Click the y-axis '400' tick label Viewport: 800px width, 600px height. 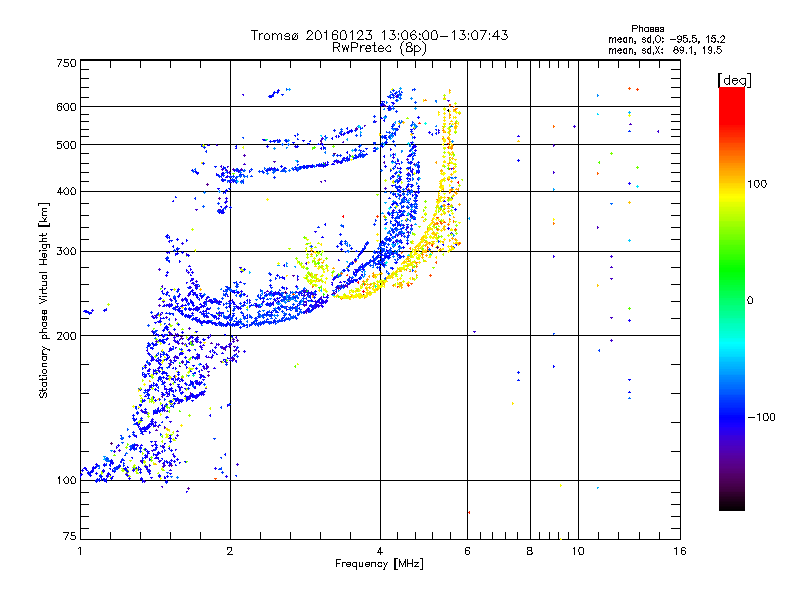[67, 192]
